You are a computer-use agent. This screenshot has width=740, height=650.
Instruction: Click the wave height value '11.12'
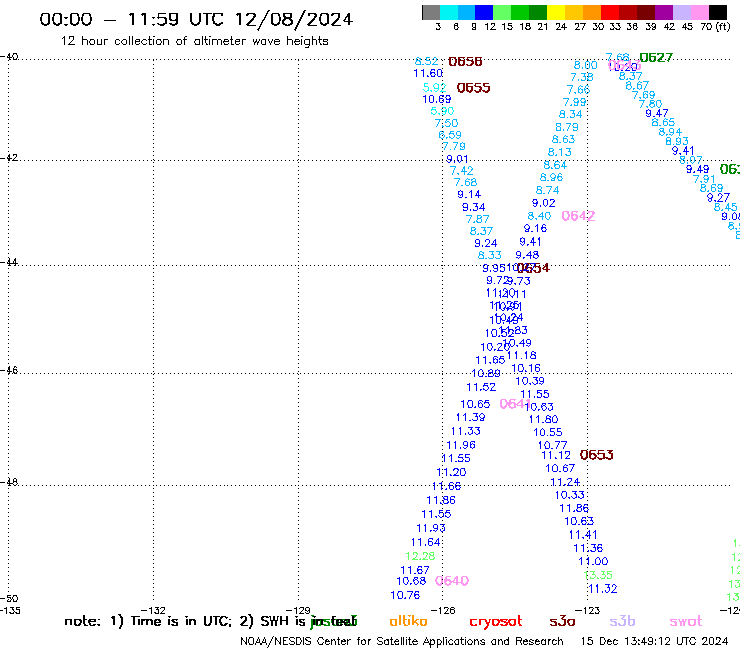coord(556,456)
